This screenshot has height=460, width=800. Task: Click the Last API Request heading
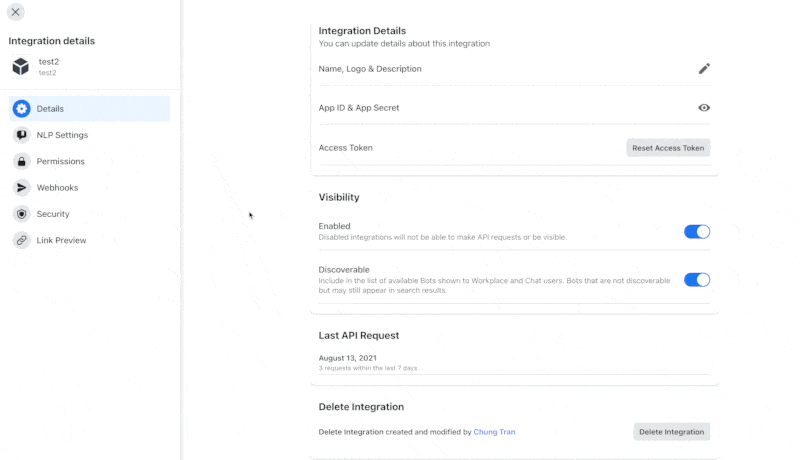tap(359, 336)
